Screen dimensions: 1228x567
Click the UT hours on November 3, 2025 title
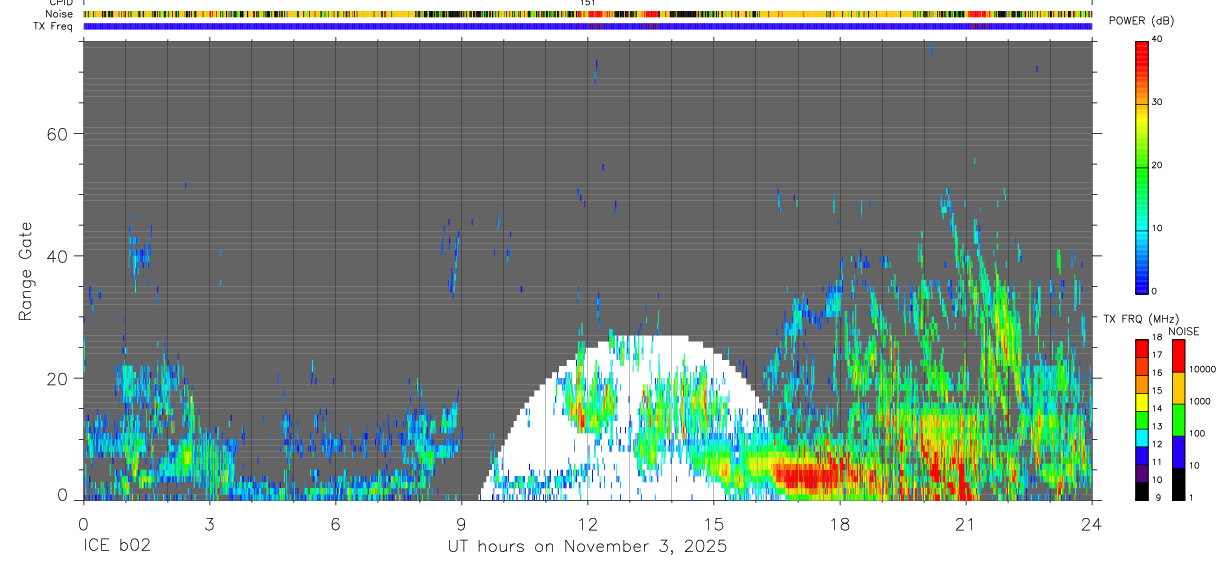pos(587,547)
